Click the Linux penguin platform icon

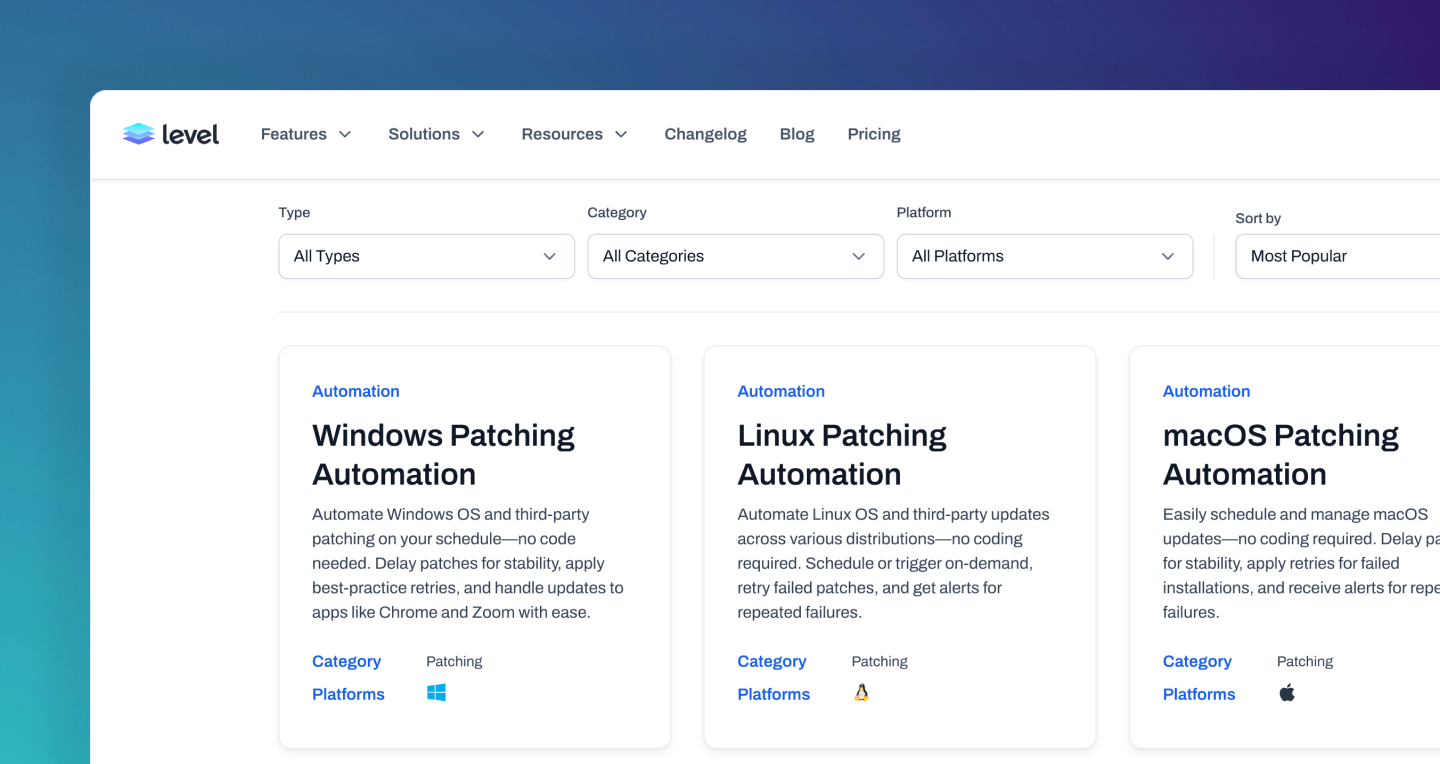point(861,692)
